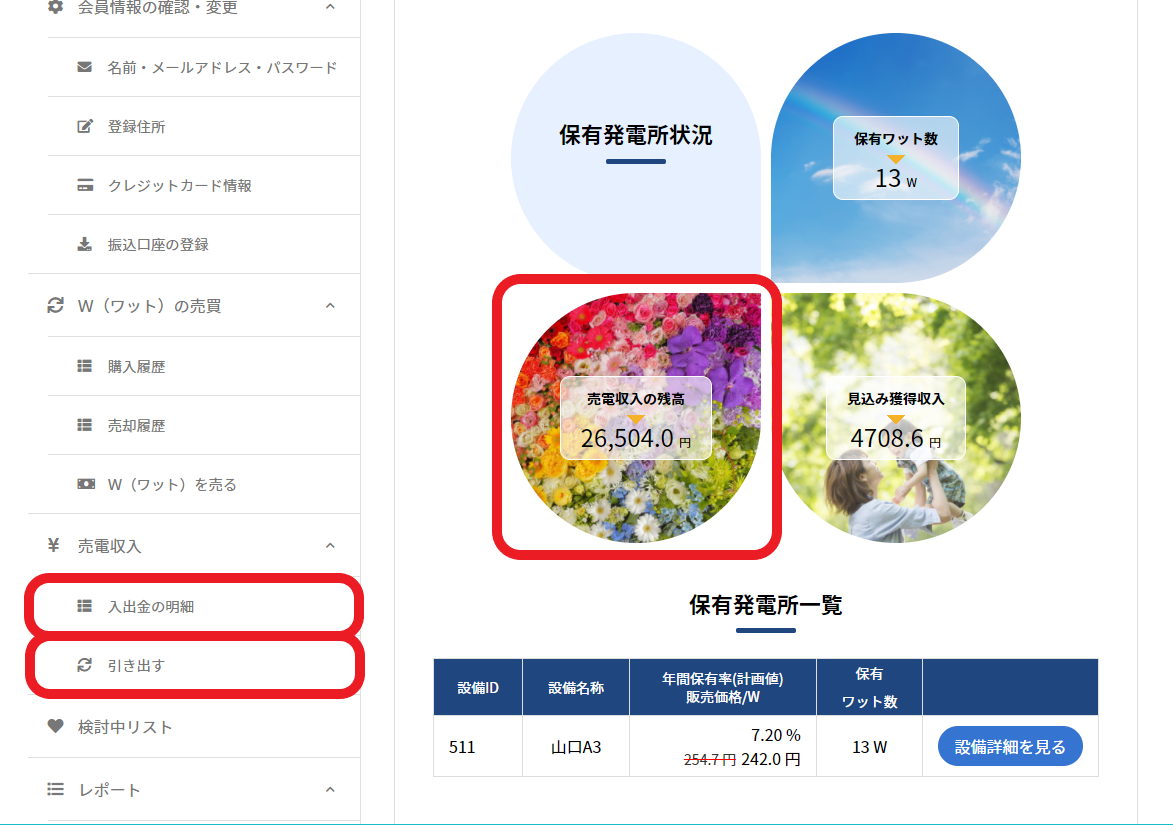Click the download icon beside 振込口座の登録

[x=85, y=245]
